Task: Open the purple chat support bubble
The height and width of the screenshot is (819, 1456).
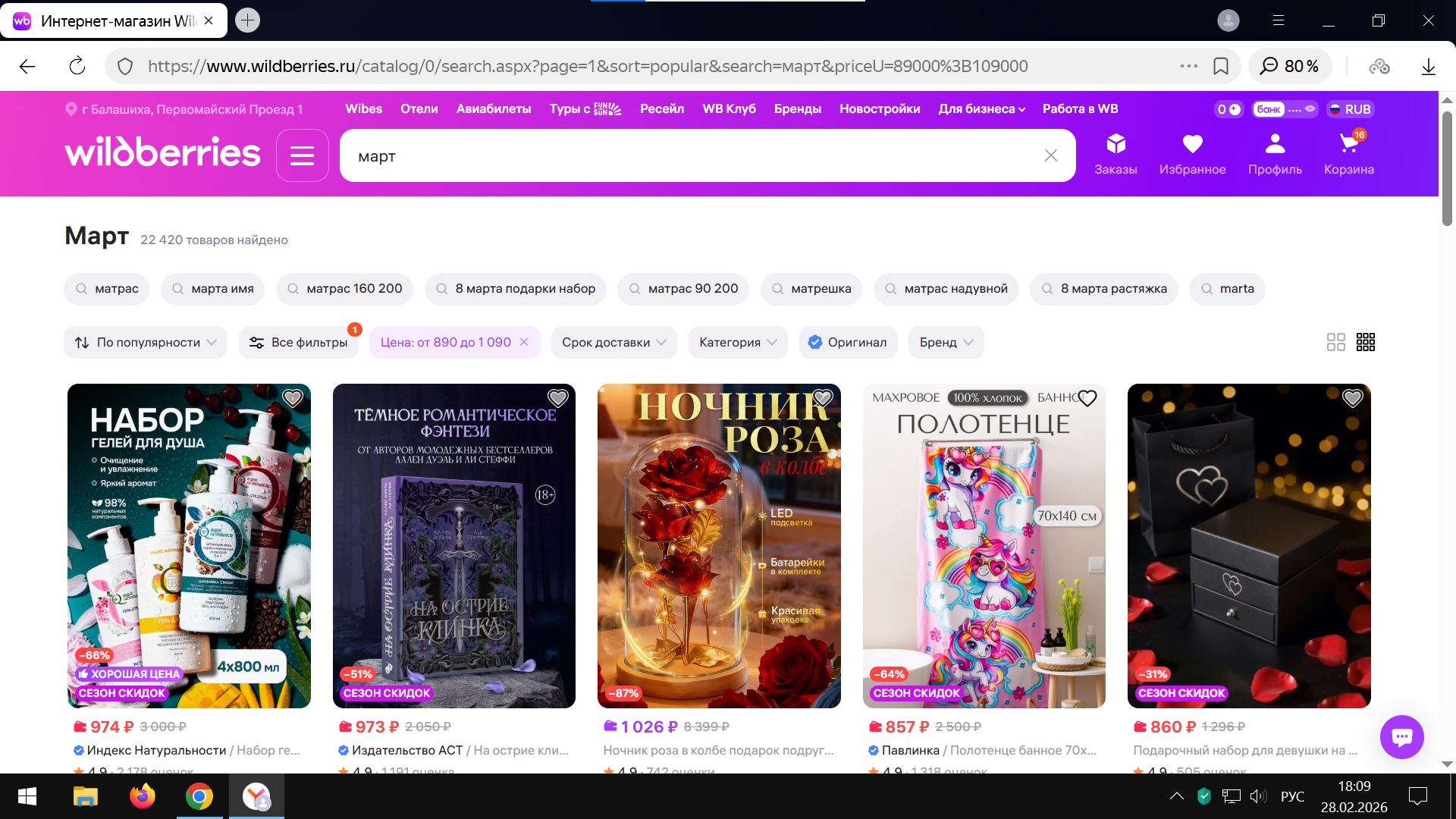Action: [1401, 736]
